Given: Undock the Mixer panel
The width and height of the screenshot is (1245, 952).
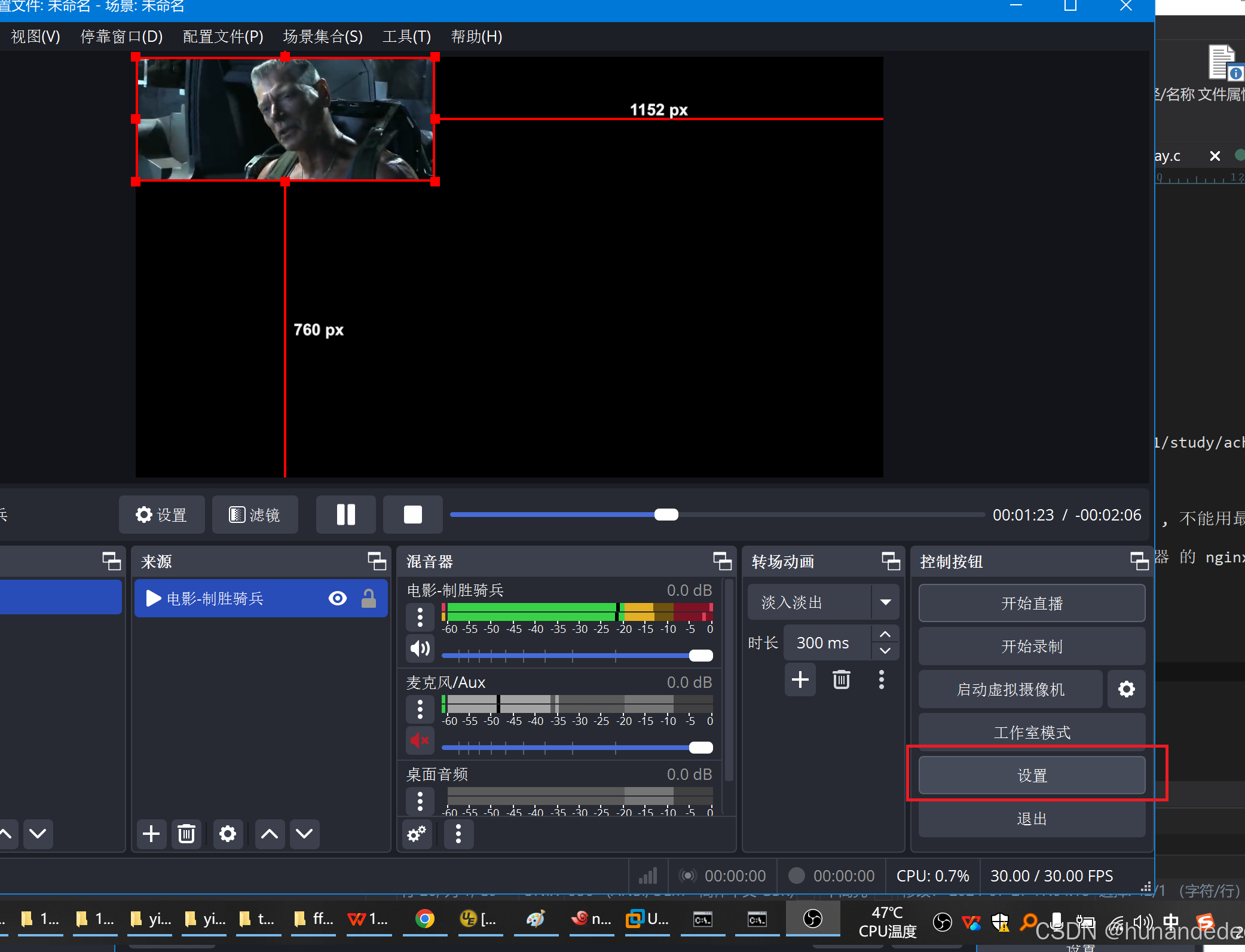Looking at the screenshot, I should 722,561.
